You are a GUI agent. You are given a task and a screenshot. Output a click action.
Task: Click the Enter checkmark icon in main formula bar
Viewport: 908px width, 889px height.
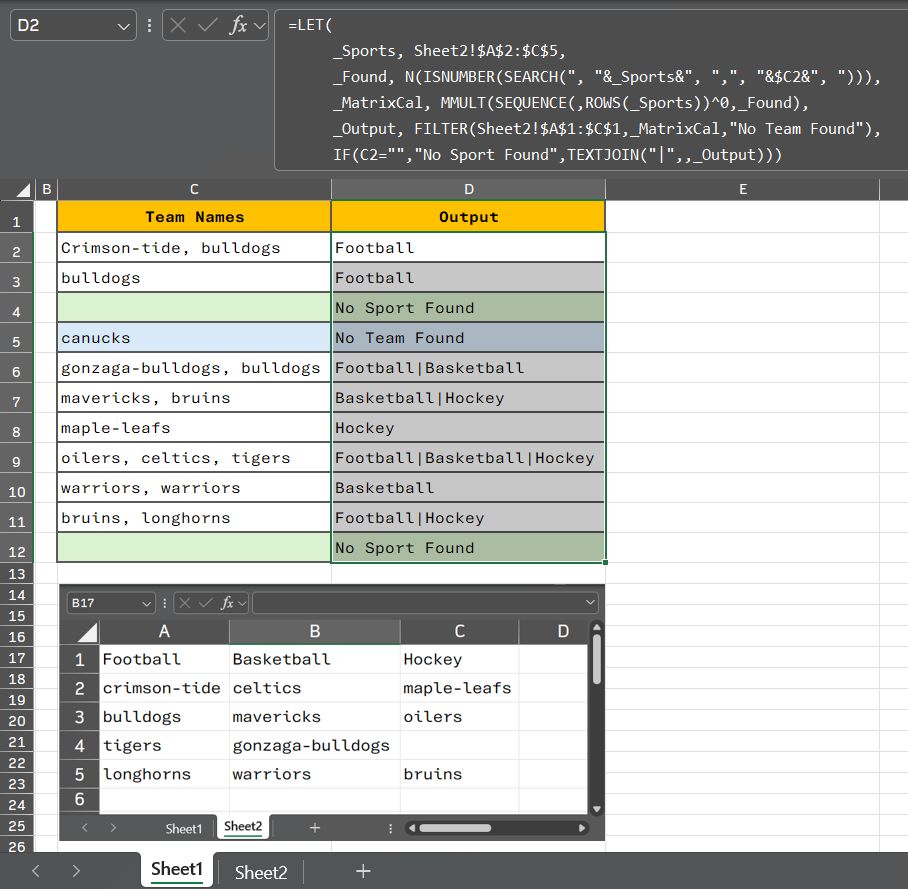click(207, 25)
